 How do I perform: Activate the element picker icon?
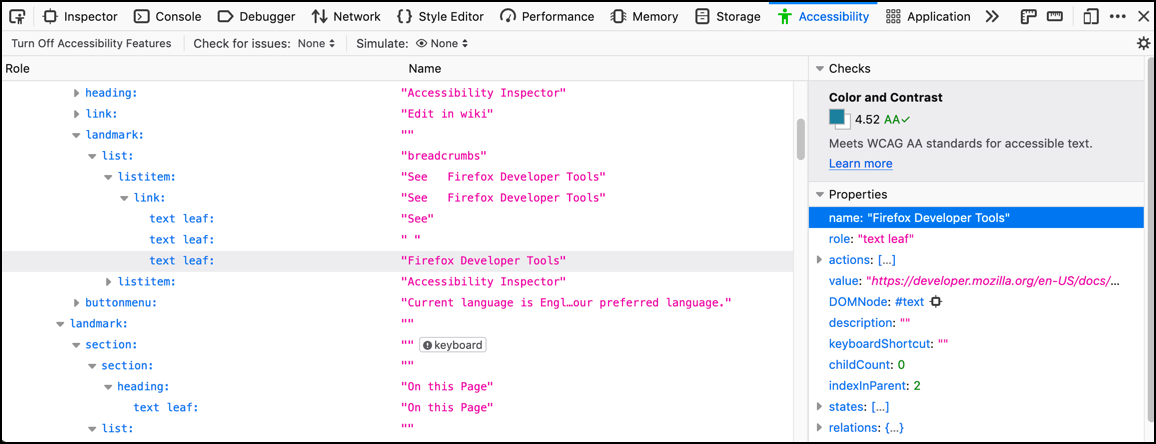(18, 15)
